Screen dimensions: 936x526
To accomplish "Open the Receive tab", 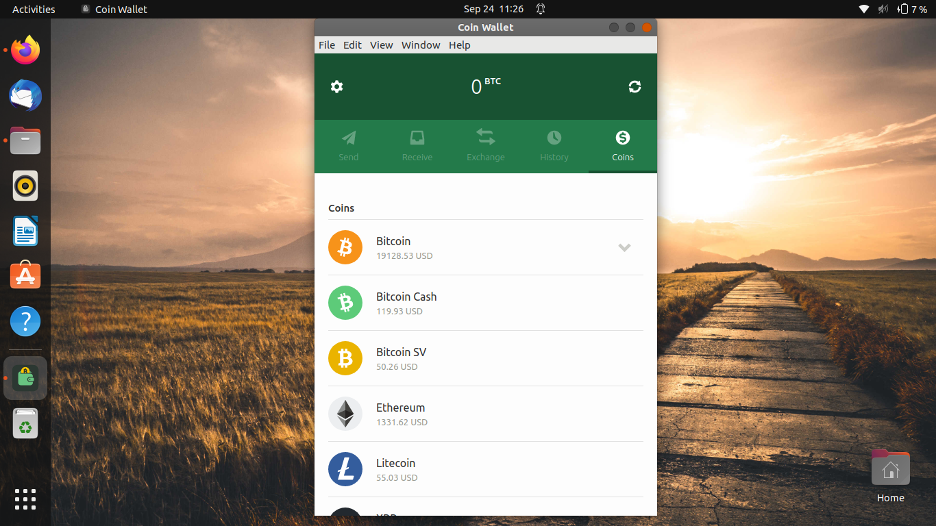I will (x=417, y=146).
